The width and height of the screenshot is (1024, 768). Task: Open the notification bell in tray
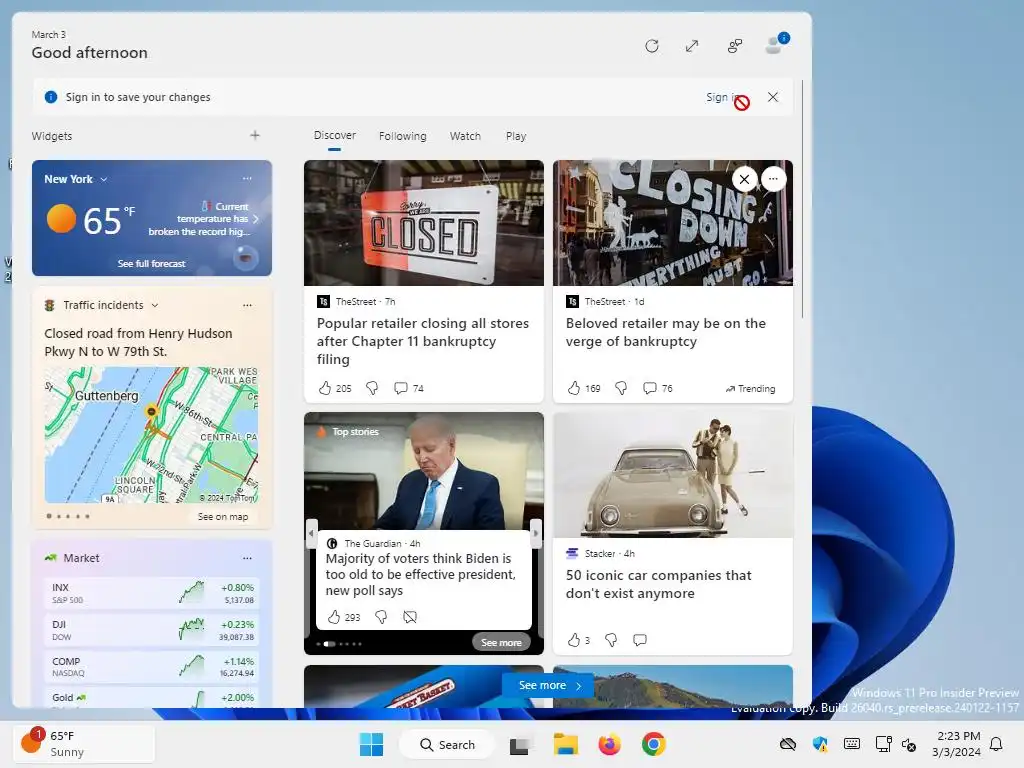[997, 744]
